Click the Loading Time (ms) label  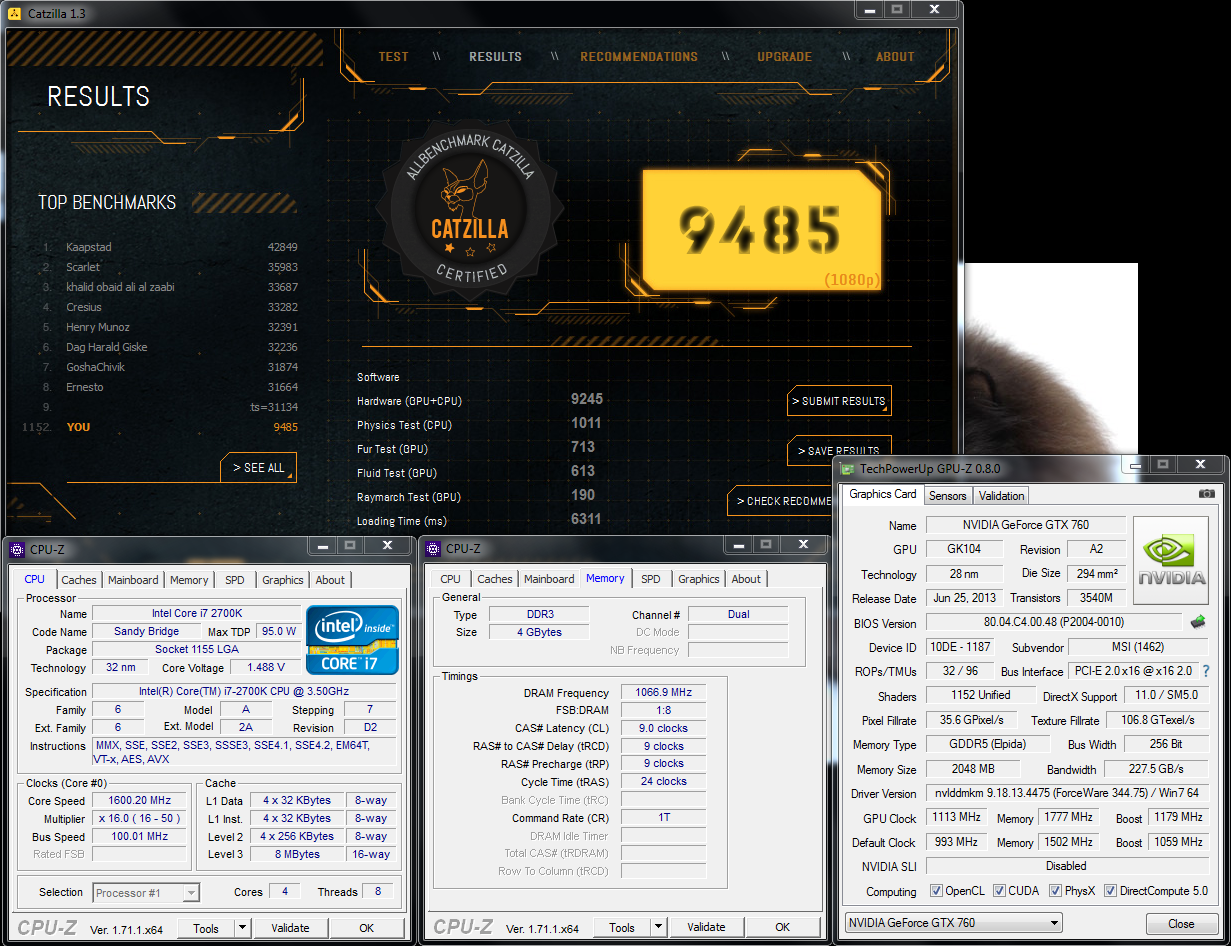pyautogui.click(x=402, y=521)
